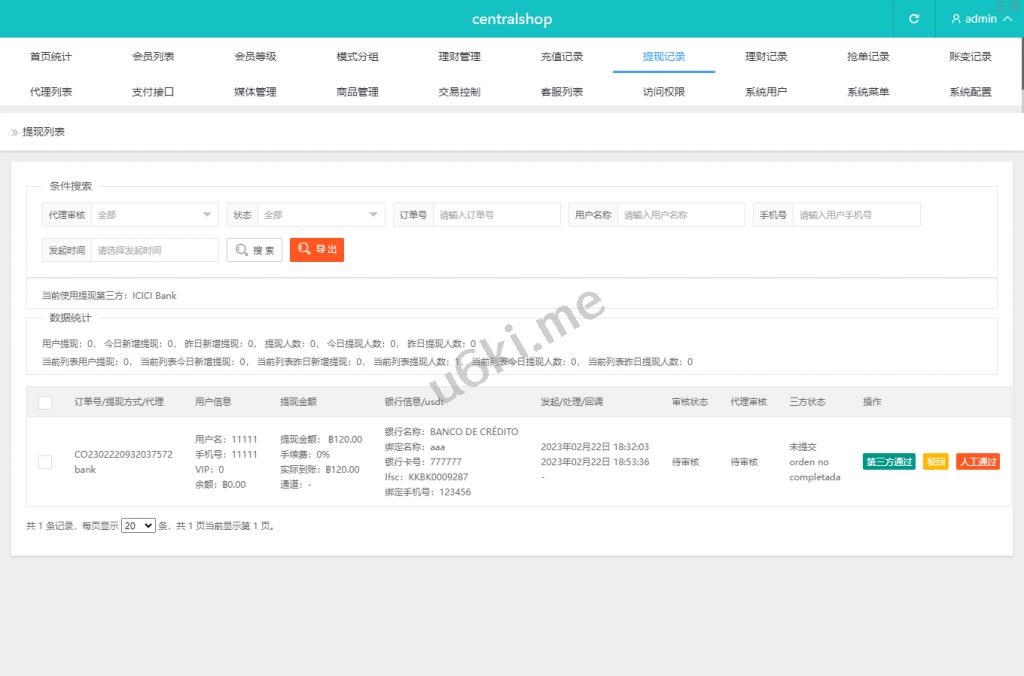Go to 系统配置 menu item
The height and width of the screenshot is (676, 1024).
pyautogui.click(x=970, y=92)
